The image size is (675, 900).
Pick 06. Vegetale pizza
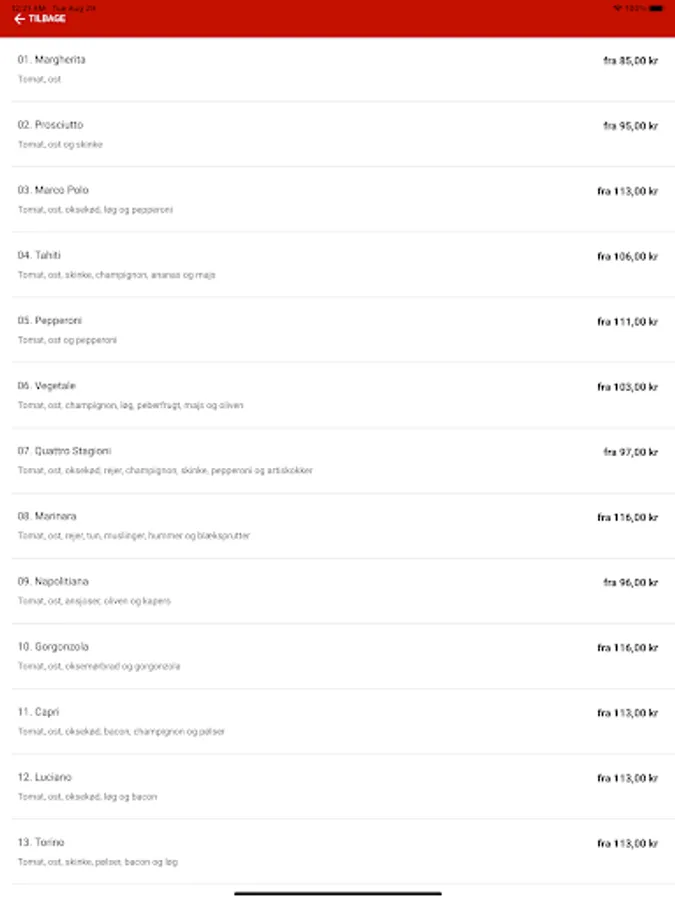[x=46, y=386]
